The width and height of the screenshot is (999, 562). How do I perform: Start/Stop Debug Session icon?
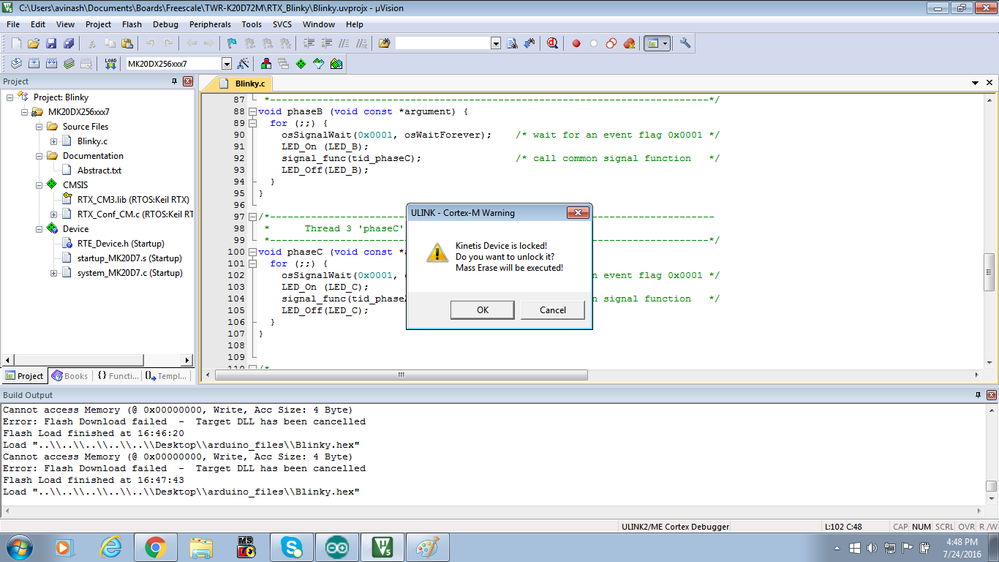click(552, 43)
